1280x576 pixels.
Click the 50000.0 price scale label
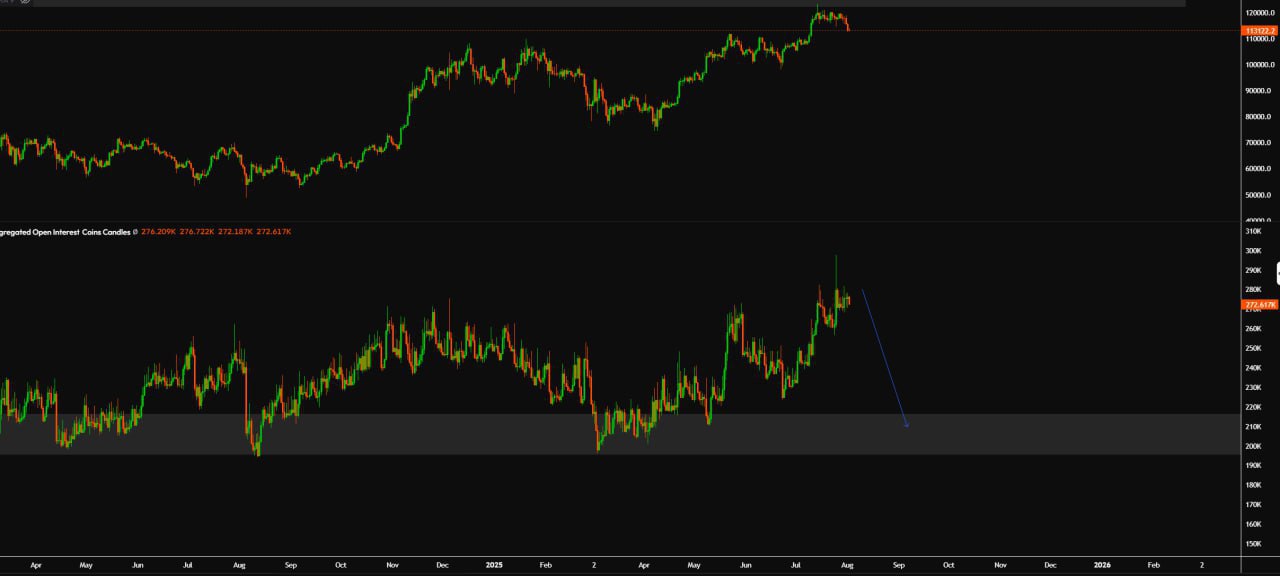[x=1259, y=194]
